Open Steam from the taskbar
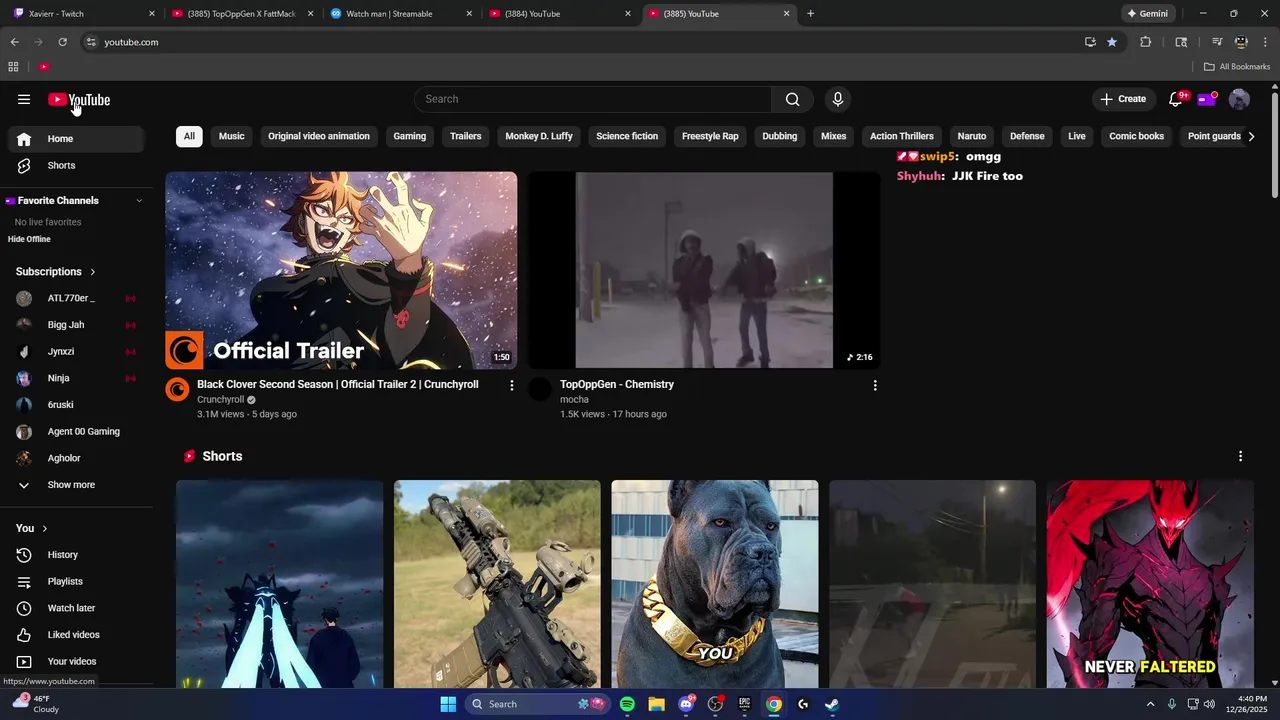 coord(831,704)
